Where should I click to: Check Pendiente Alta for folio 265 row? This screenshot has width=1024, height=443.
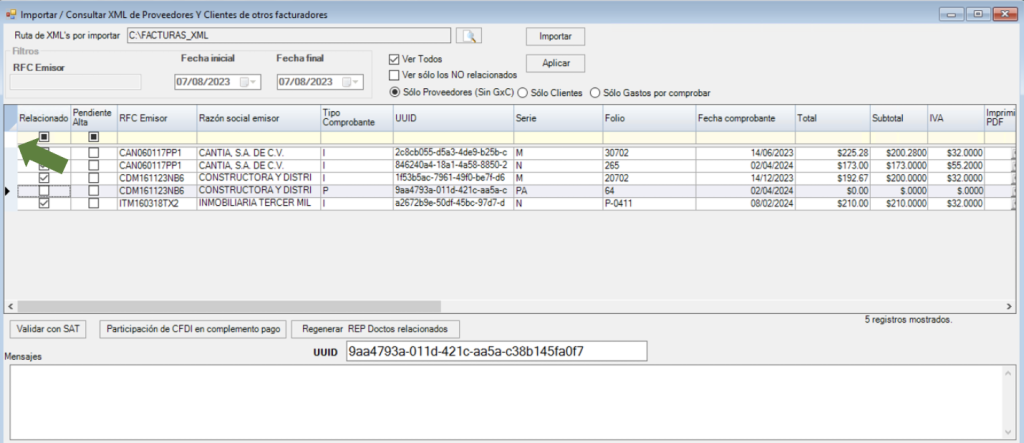click(94, 165)
